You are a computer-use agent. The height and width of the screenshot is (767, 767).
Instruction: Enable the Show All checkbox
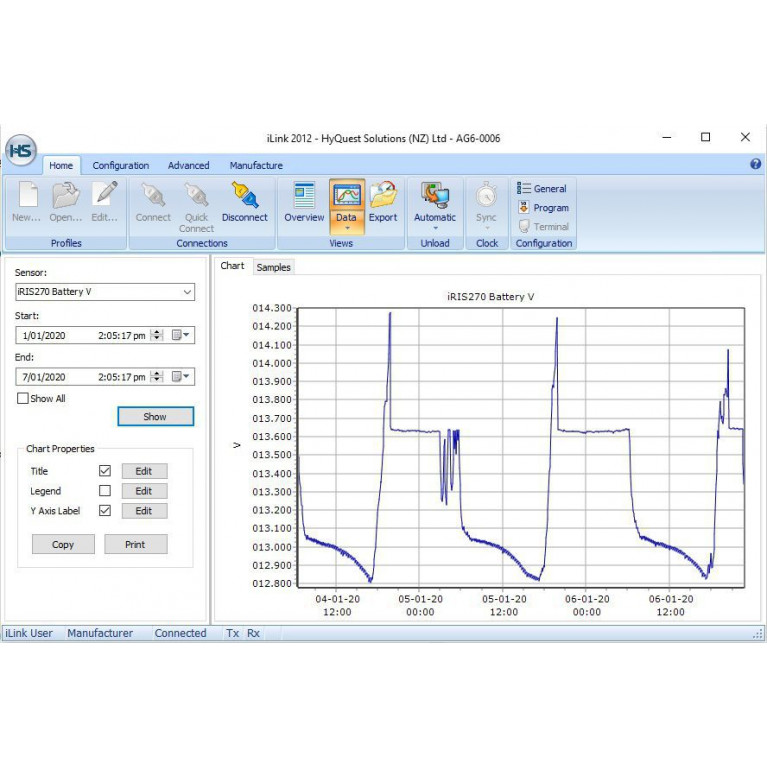pyautogui.click(x=23, y=398)
